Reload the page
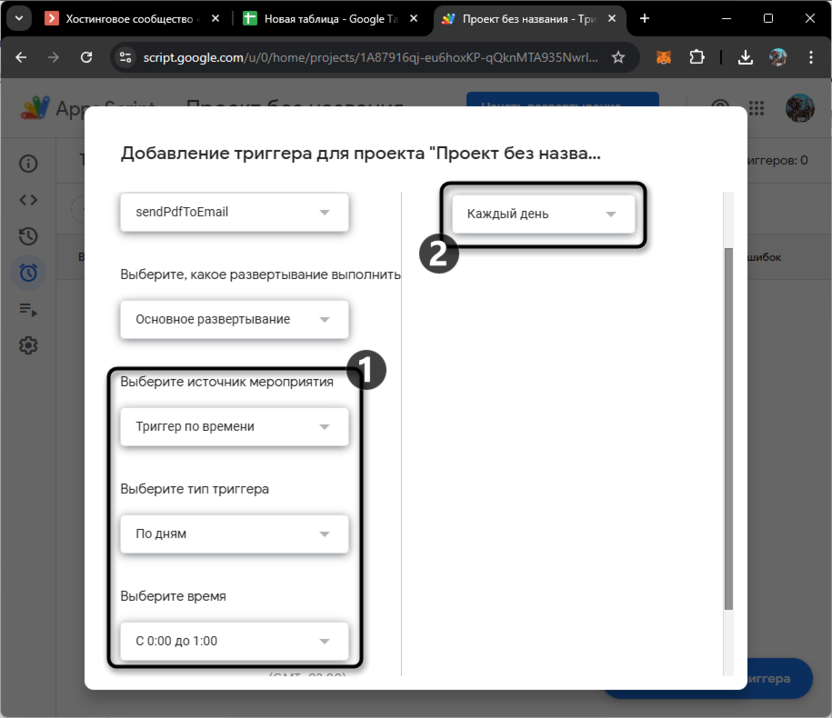Screen dimensions: 832x718 click(86, 57)
